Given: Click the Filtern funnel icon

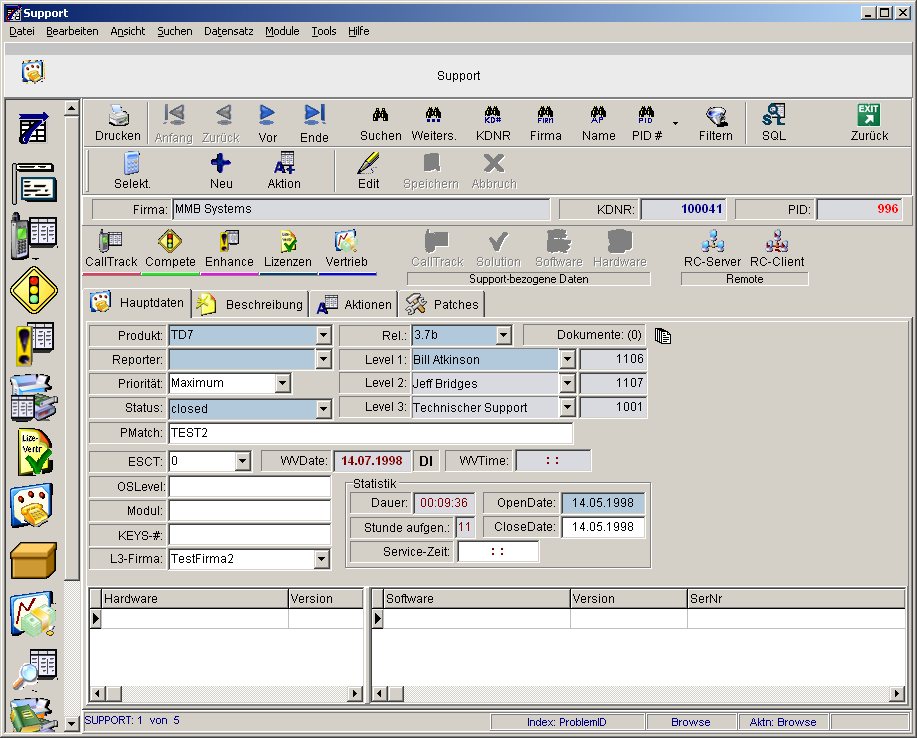Looking at the screenshot, I should tap(715, 123).
